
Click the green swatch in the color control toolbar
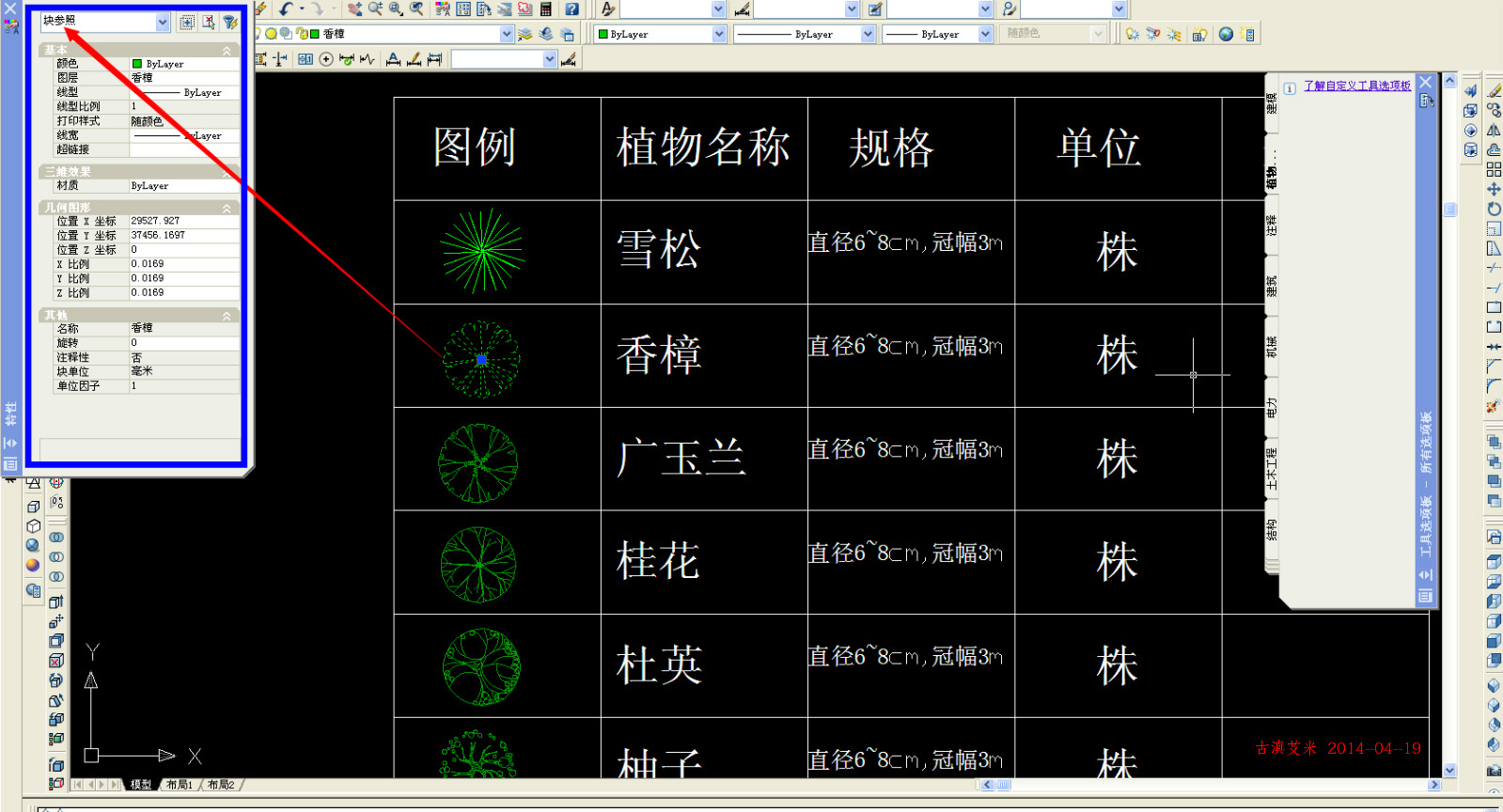(x=603, y=34)
